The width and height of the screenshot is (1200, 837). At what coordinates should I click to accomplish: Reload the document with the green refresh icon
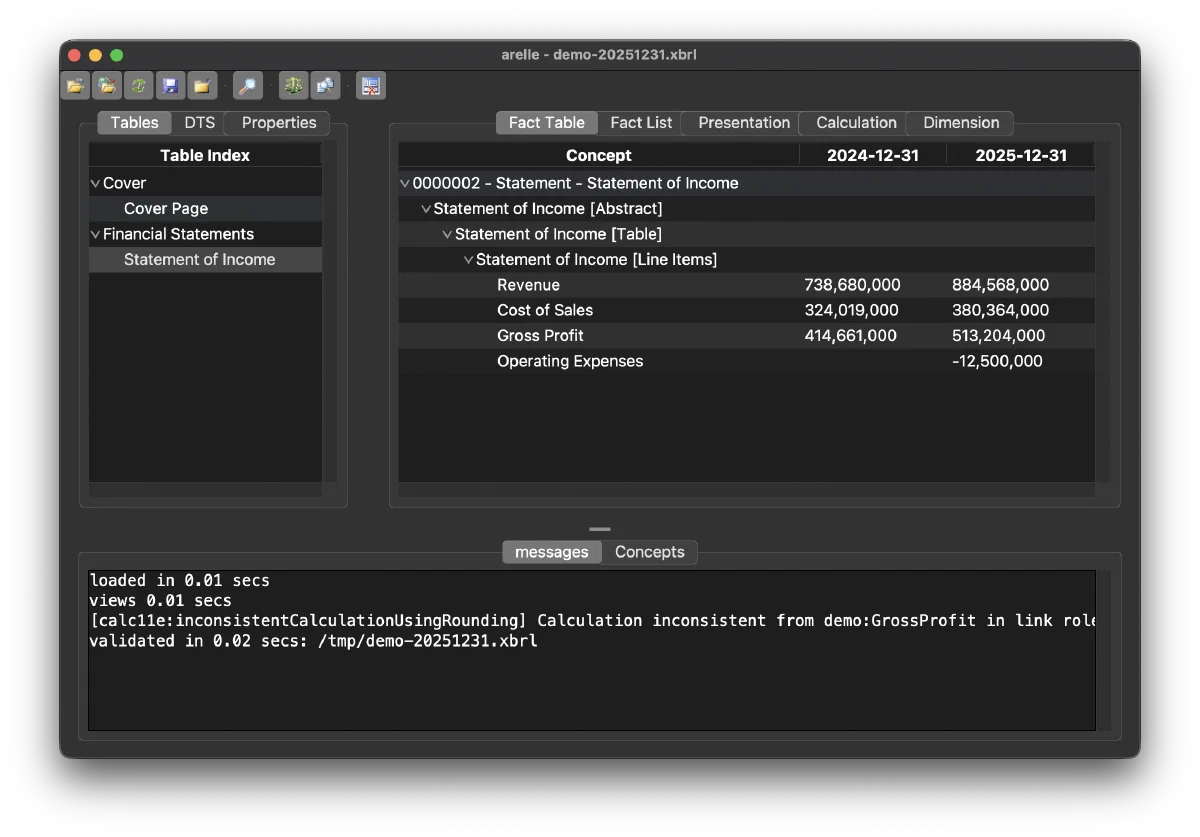138,86
